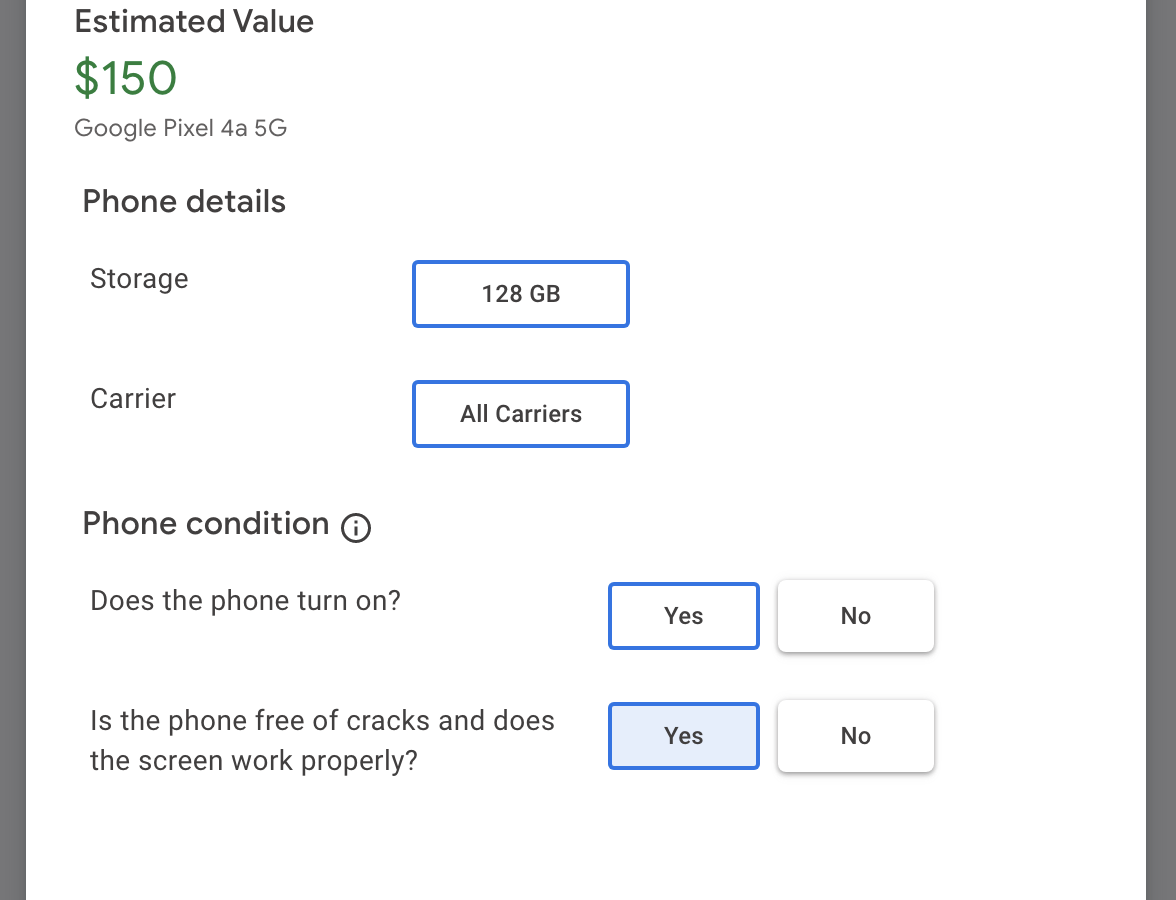Click the Phone details heading
Viewport: 1176px width, 900px height.
[x=184, y=202]
